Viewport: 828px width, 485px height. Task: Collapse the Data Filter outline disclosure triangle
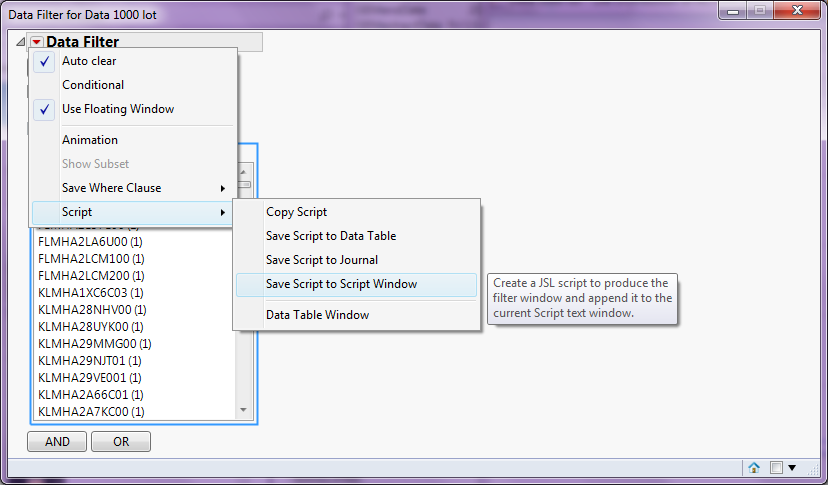coord(21,42)
